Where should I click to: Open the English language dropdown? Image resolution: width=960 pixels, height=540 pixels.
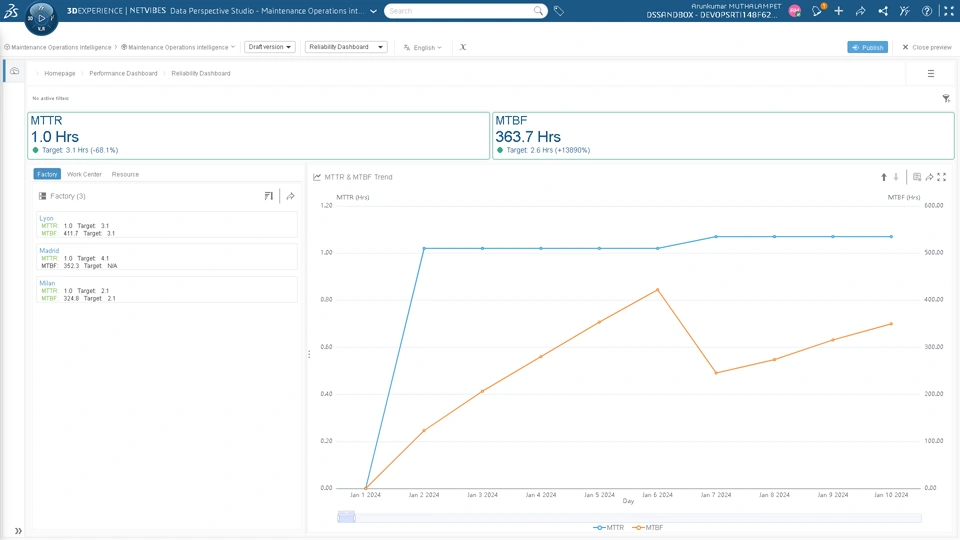click(x=423, y=47)
